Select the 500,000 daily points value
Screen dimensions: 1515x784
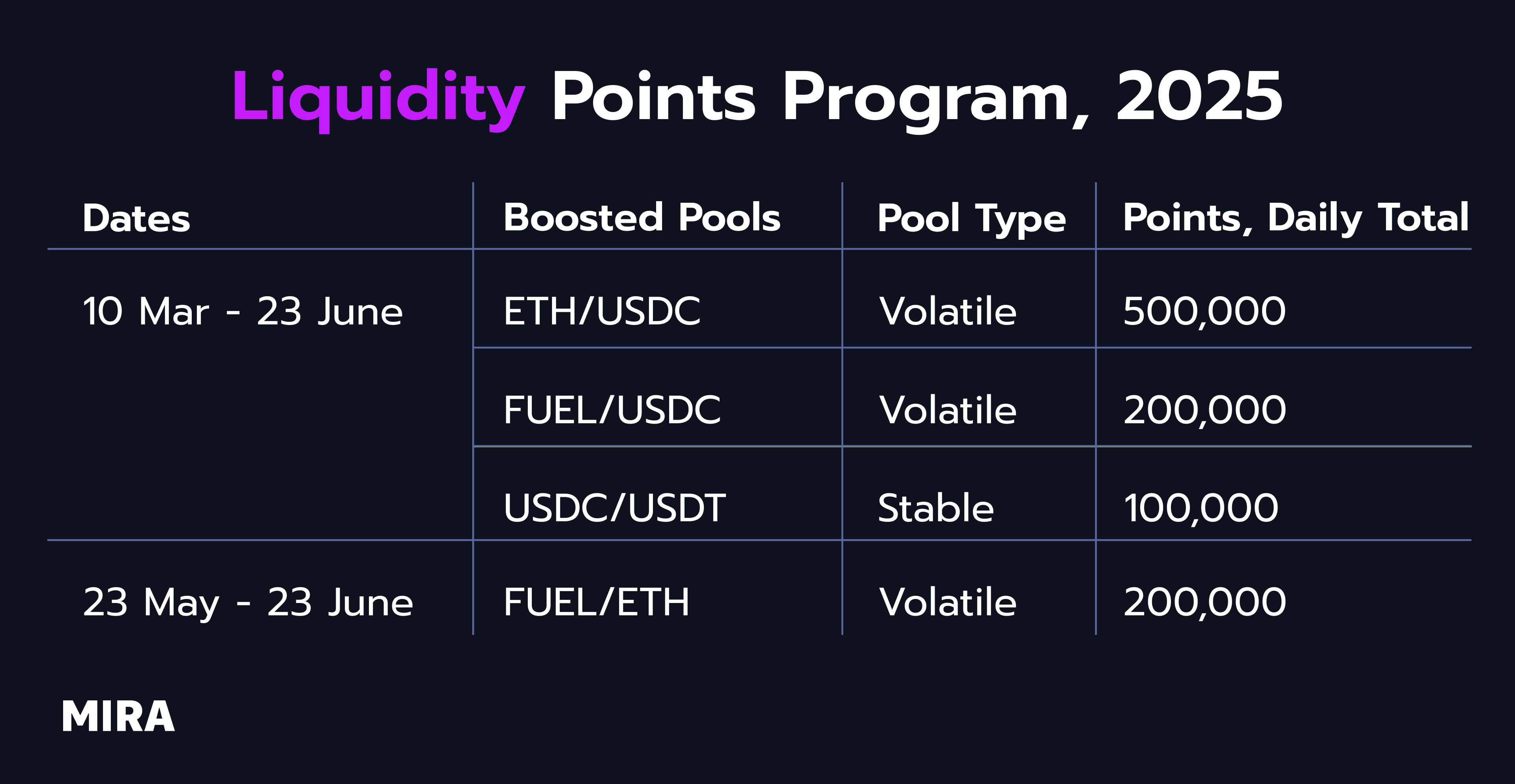[1204, 311]
